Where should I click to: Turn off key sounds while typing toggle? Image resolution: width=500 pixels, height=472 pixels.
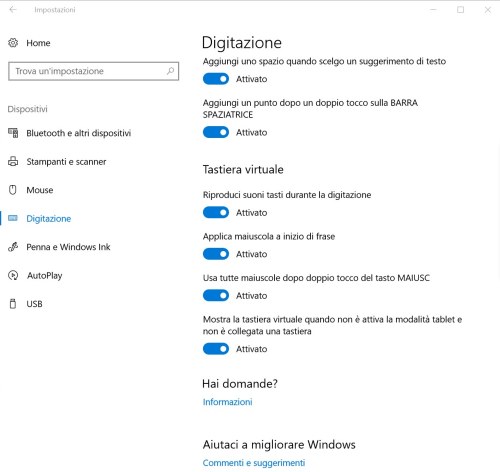tap(216, 212)
